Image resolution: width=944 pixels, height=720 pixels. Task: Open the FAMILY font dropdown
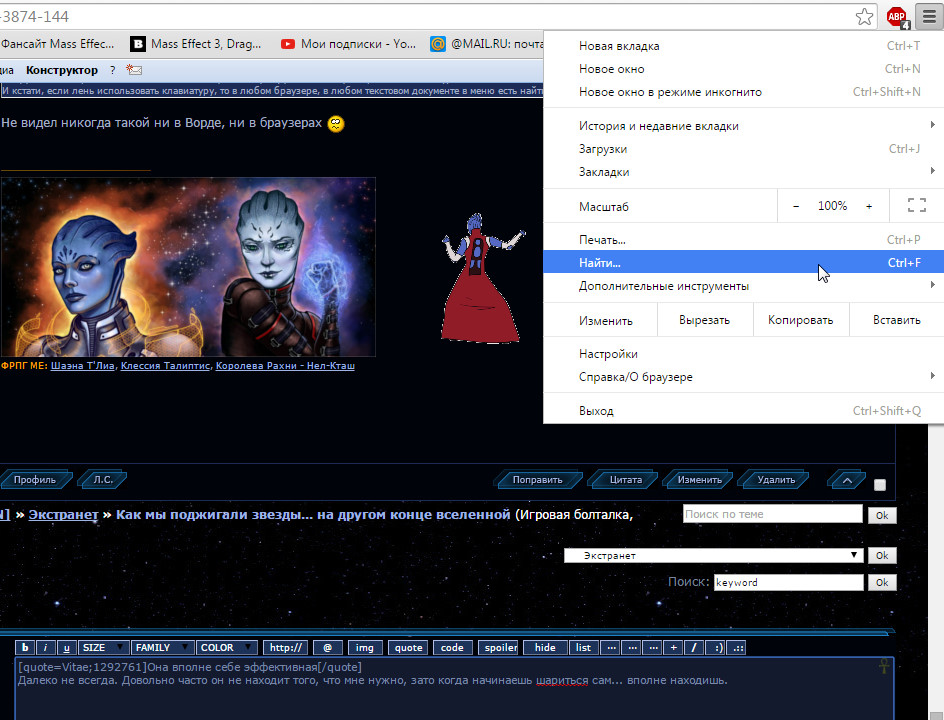[x=163, y=648]
